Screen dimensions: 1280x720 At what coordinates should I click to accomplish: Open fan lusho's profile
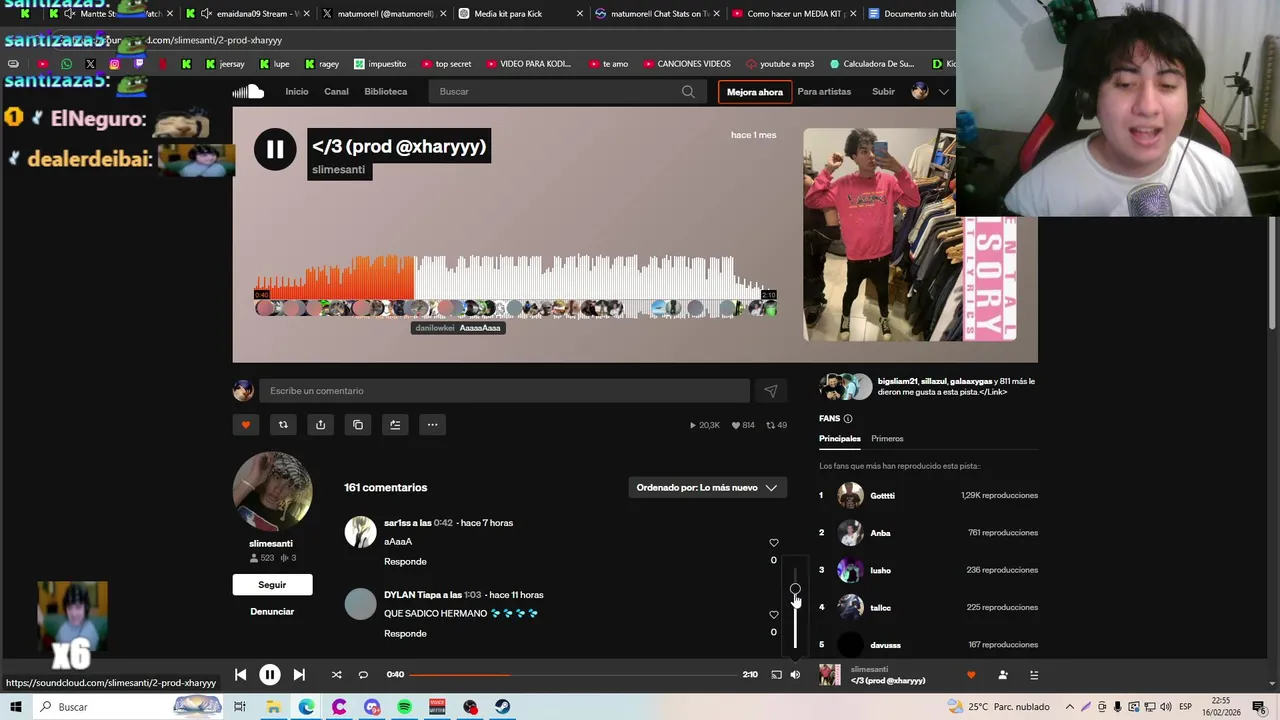[880, 571]
